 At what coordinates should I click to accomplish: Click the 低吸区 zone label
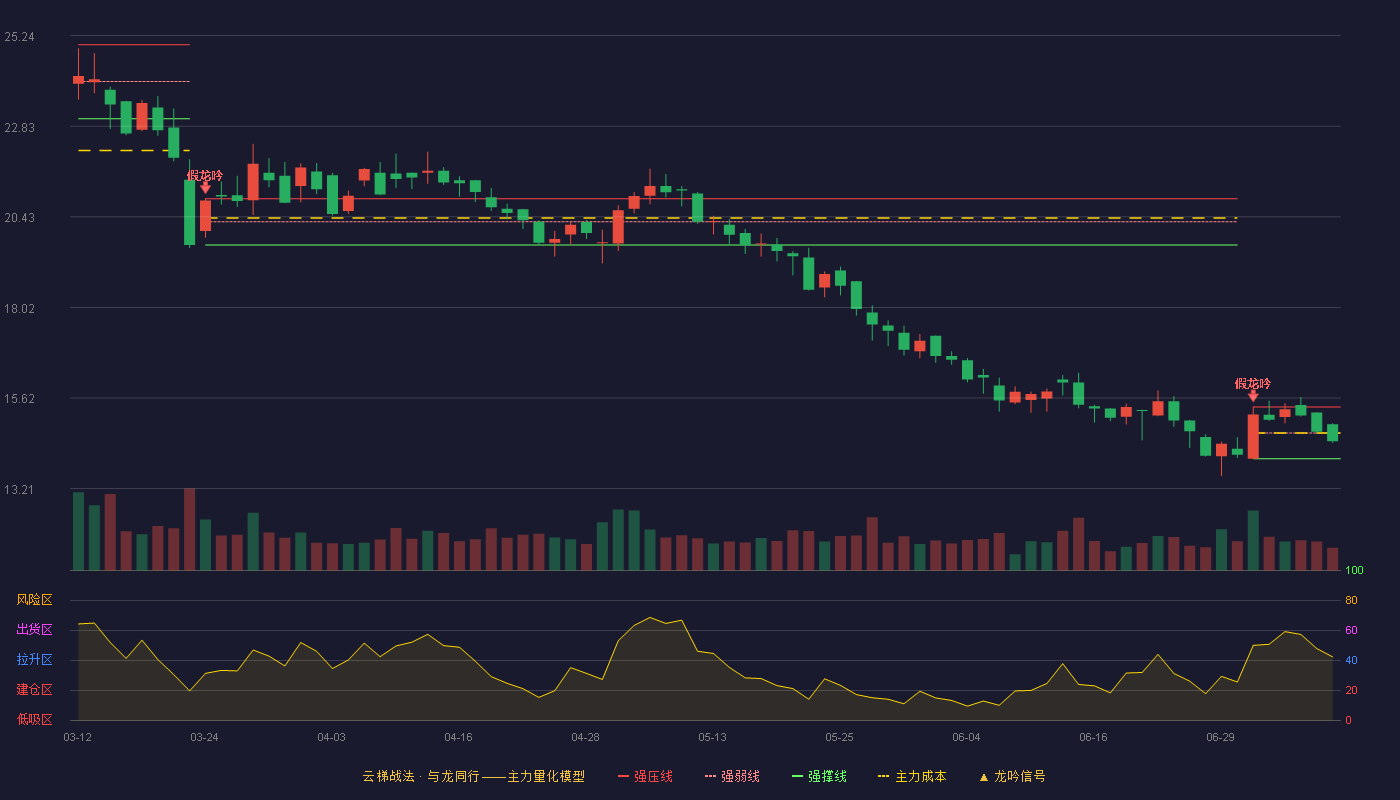coord(34,720)
